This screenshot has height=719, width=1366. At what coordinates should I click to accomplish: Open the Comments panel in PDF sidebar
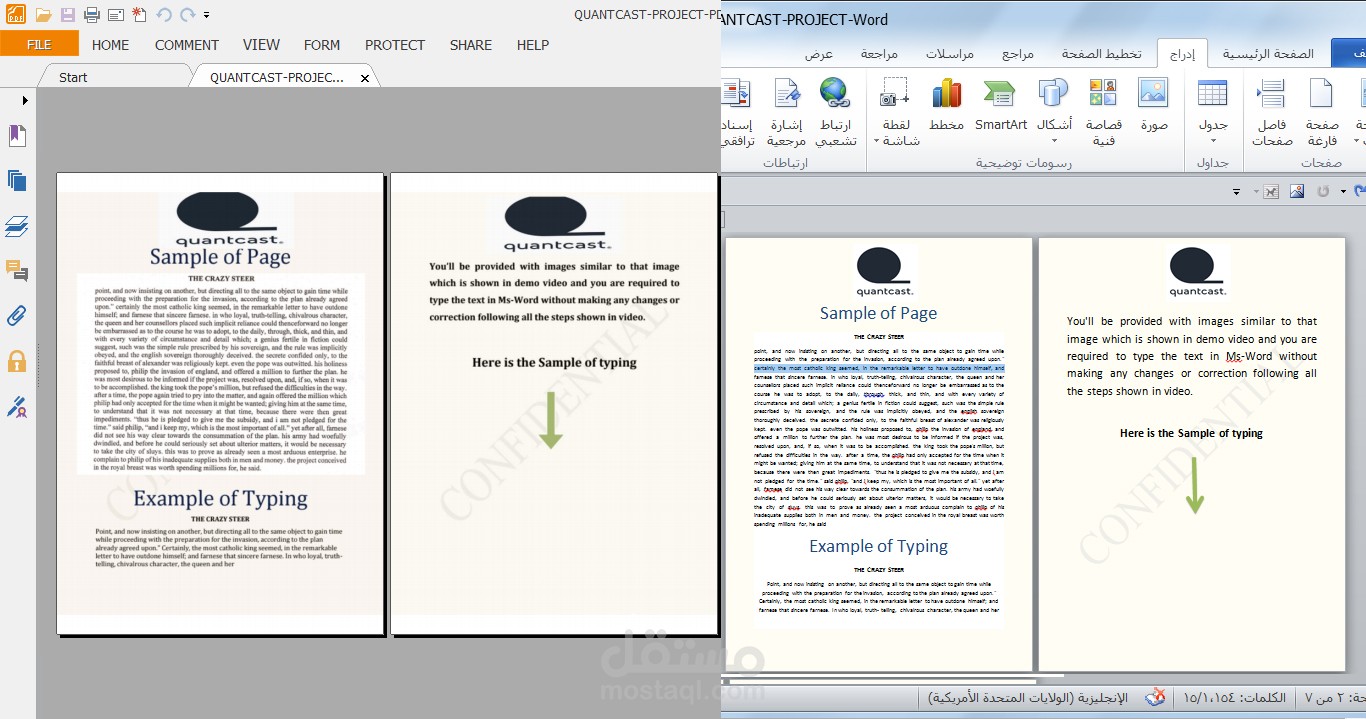pyautogui.click(x=17, y=271)
